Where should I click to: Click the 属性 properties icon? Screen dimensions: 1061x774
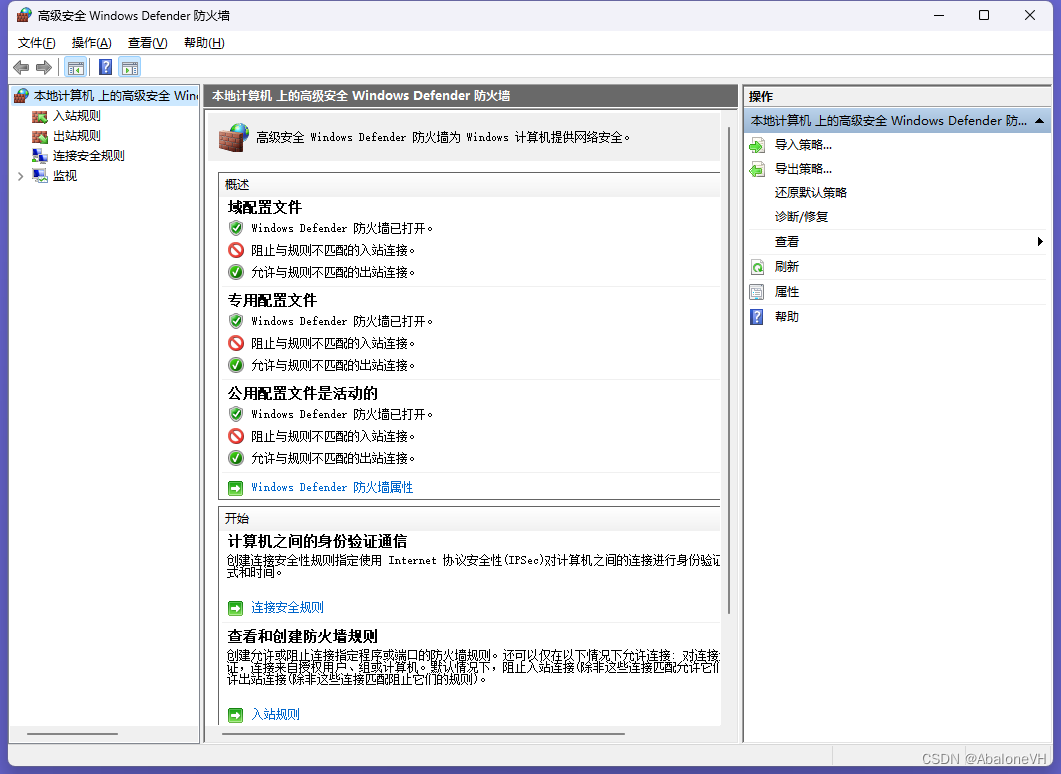click(757, 292)
